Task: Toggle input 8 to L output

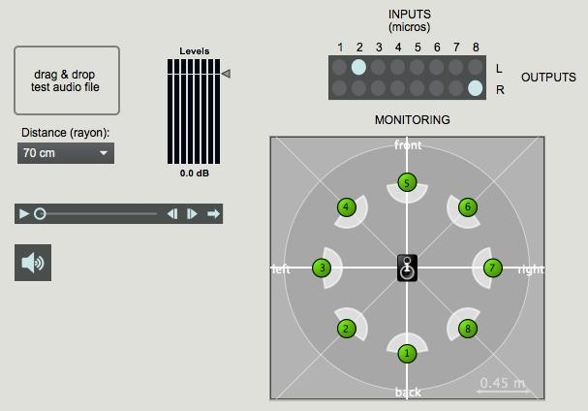Action: 476,67
